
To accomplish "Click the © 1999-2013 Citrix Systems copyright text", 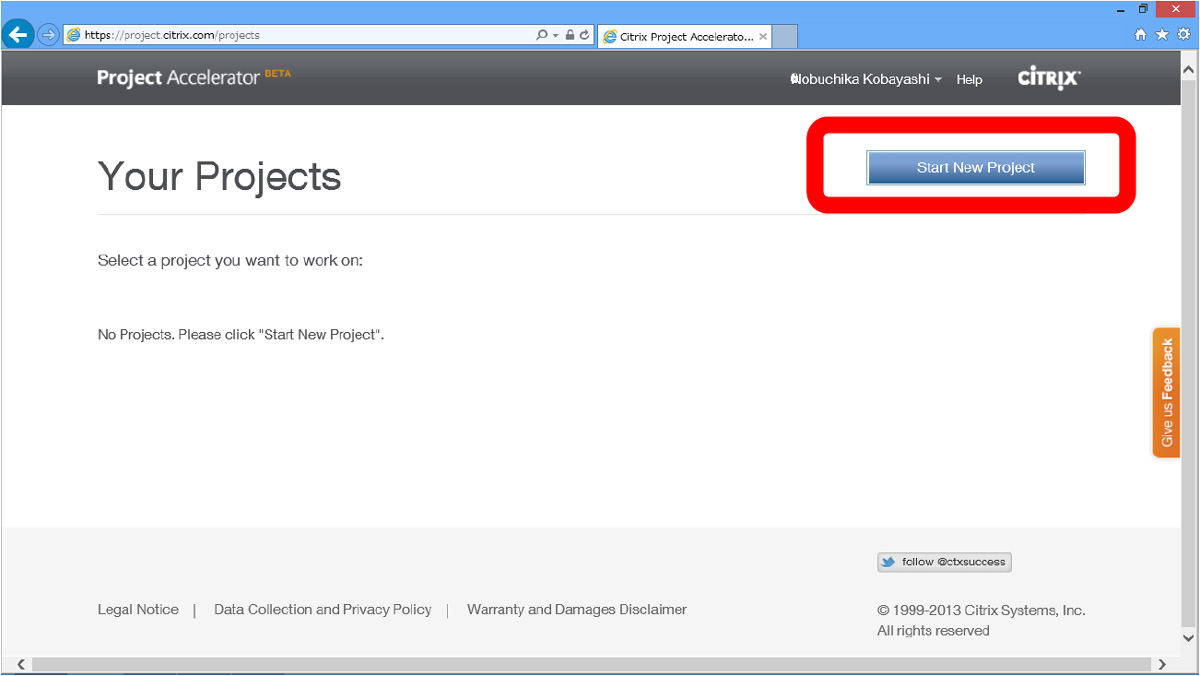I will click(981, 610).
